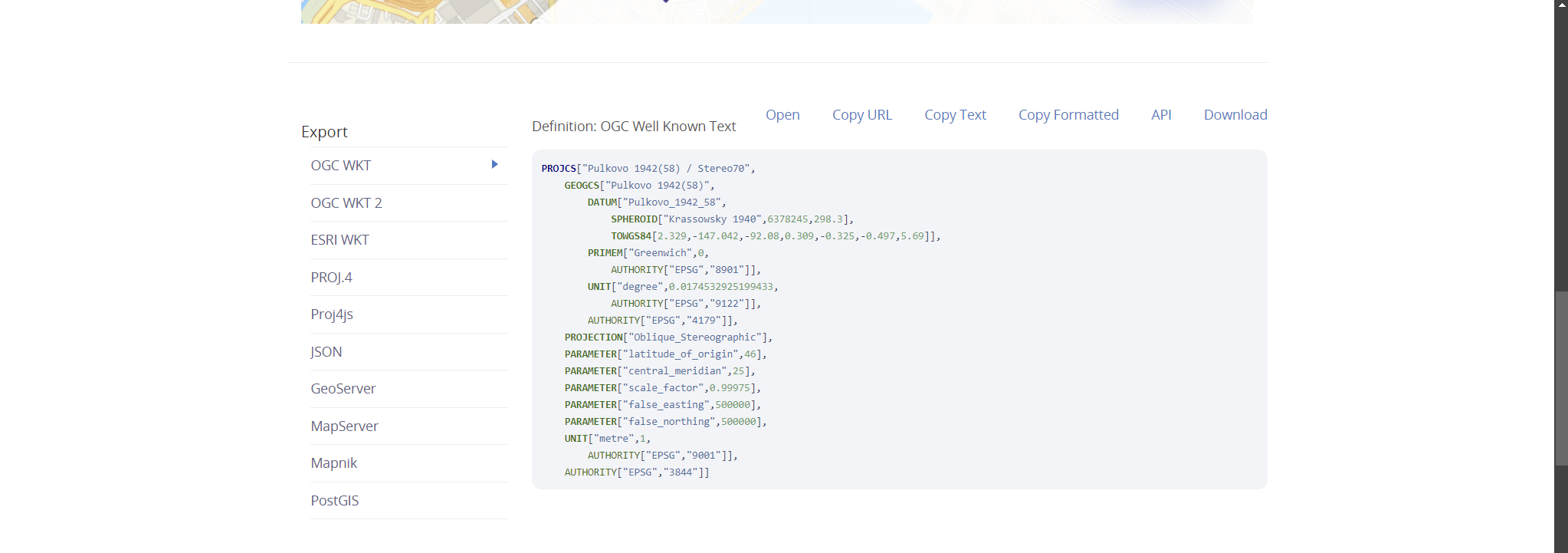Click Copy Text link
Viewport: 1568px width, 553px height.
[955, 115]
